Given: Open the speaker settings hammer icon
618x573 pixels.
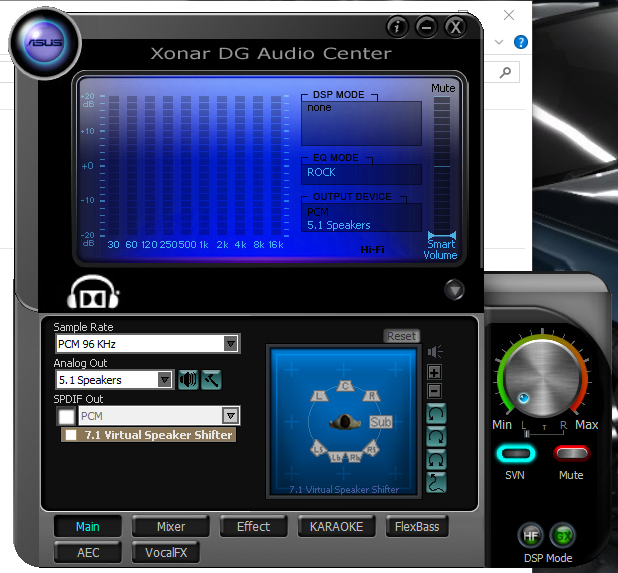Looking at the screenshot, I should click(x=211, y=380).
